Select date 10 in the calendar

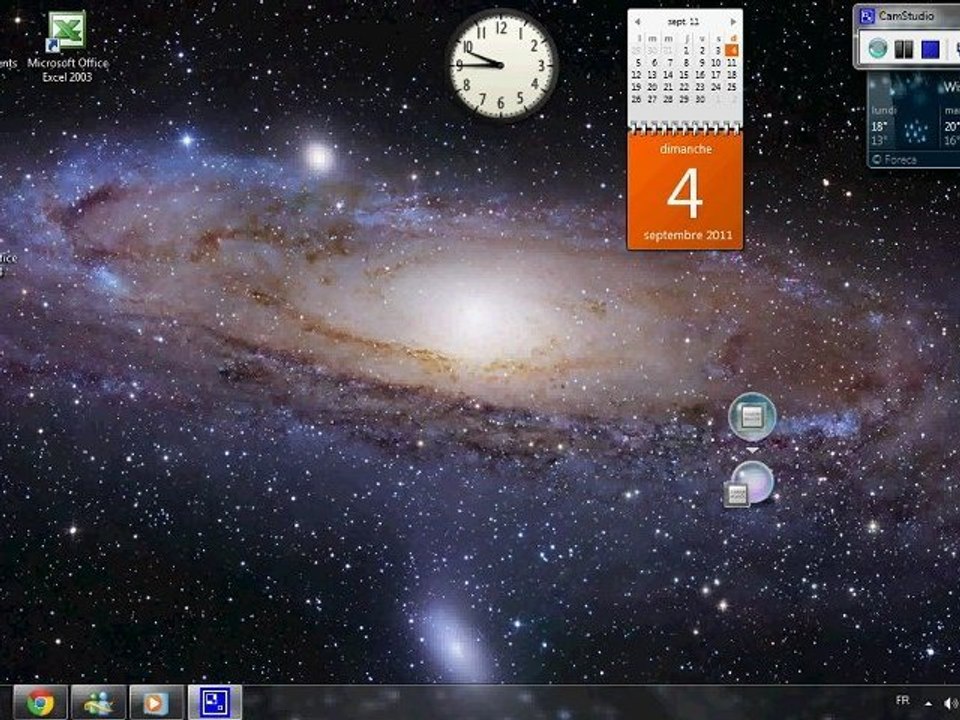tap(716, 62)
